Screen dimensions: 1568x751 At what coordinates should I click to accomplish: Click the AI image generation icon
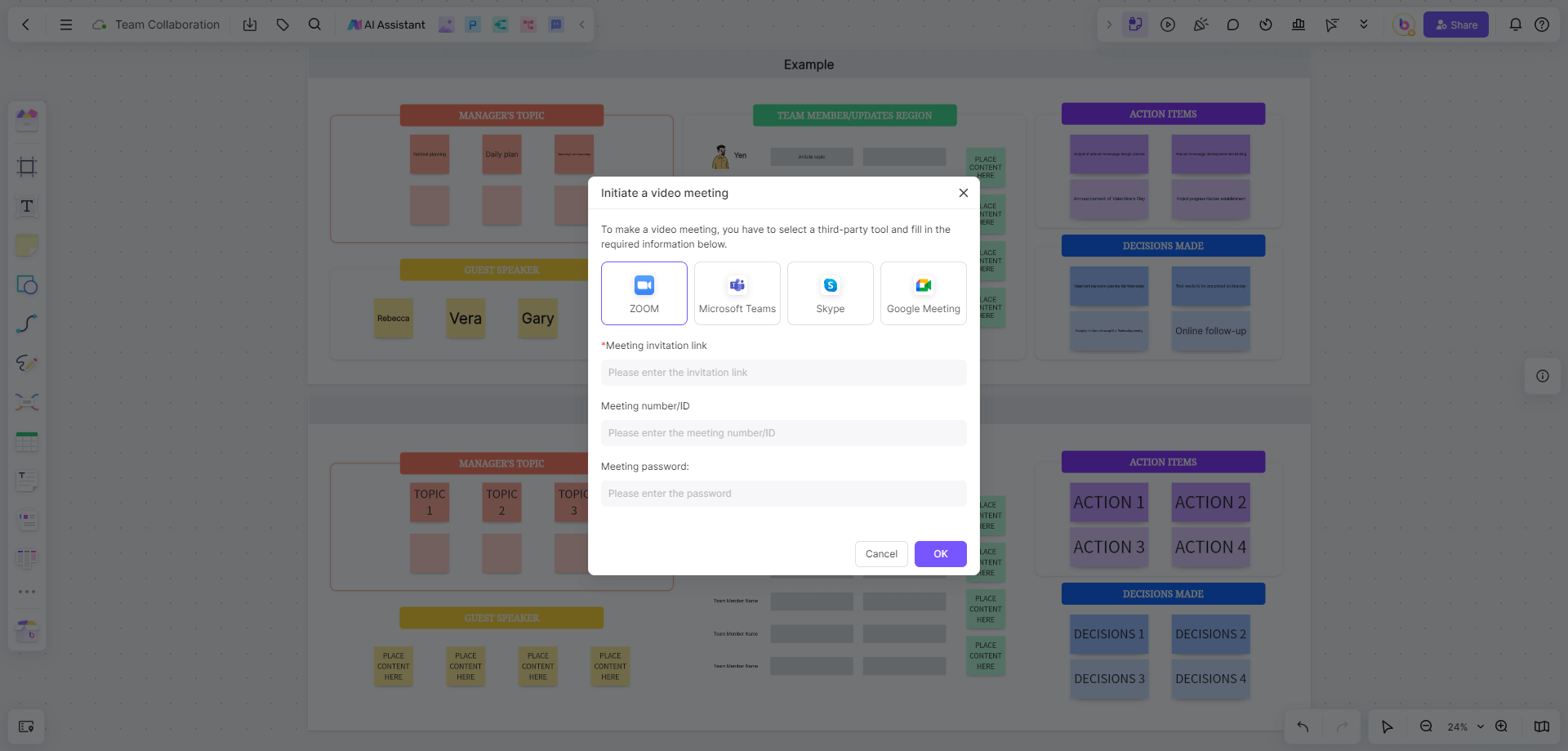pyautogui.click(x=446, y=25)
